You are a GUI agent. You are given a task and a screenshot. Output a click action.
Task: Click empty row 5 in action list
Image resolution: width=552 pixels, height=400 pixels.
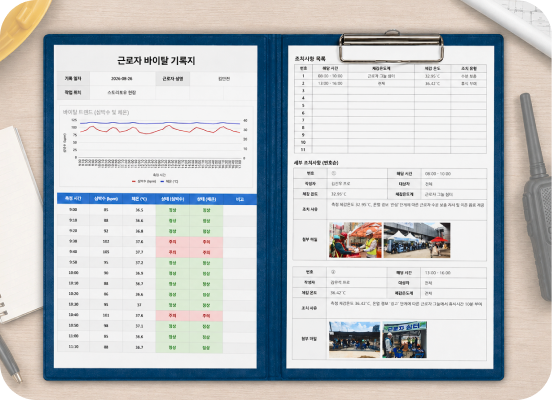click(x=390, y=106)
